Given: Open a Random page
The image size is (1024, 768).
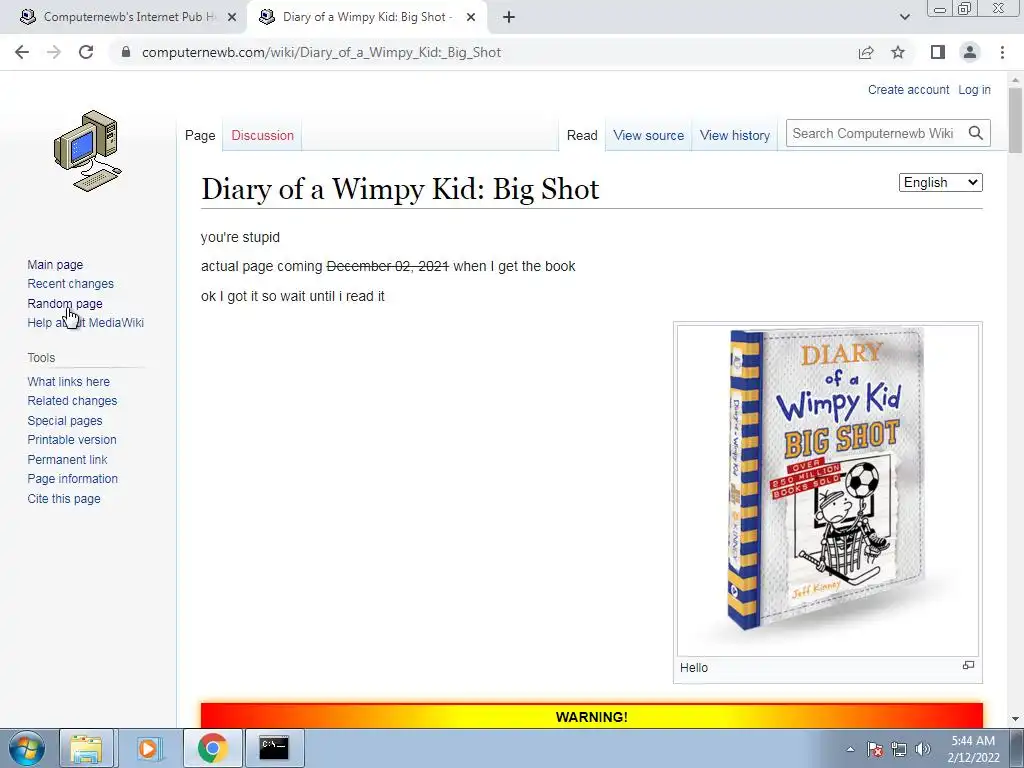Looking at the screenshot, I should coord(65,303).
